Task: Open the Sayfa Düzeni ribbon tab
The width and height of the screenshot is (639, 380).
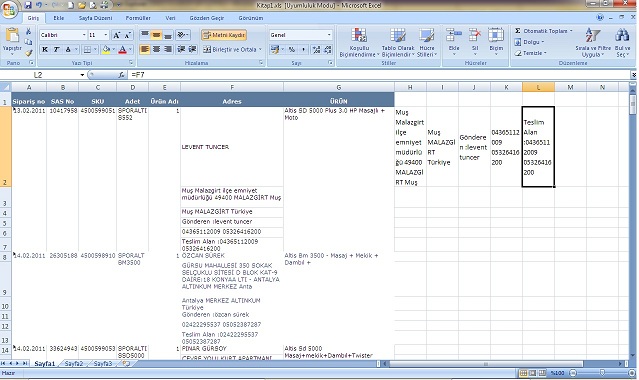Action: [x=95, y=18]
